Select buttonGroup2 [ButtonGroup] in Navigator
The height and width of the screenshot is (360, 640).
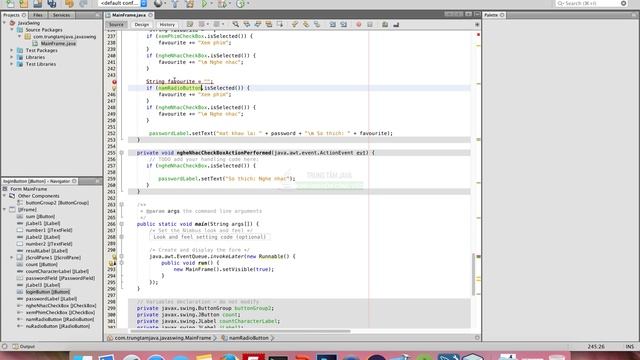(57, 203)
